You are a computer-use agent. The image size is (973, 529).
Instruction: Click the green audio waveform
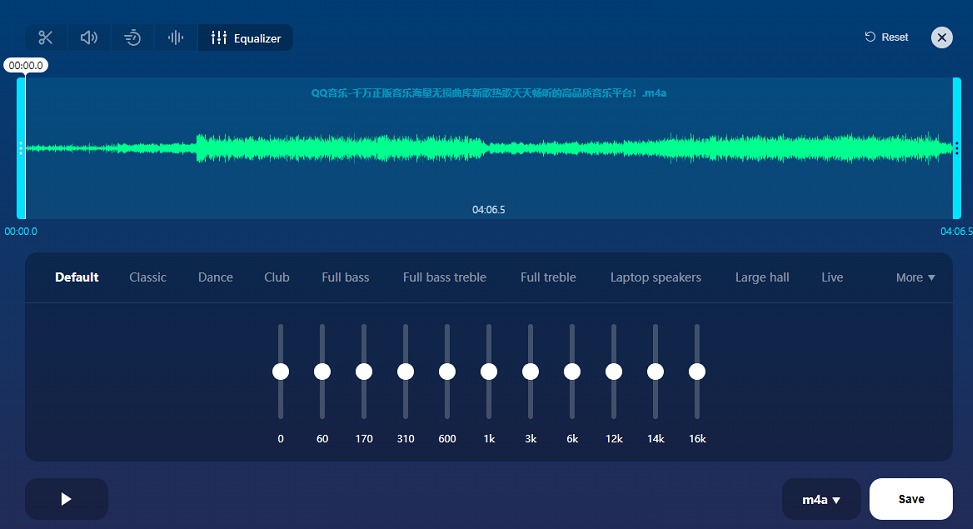(x=489, y=148)
